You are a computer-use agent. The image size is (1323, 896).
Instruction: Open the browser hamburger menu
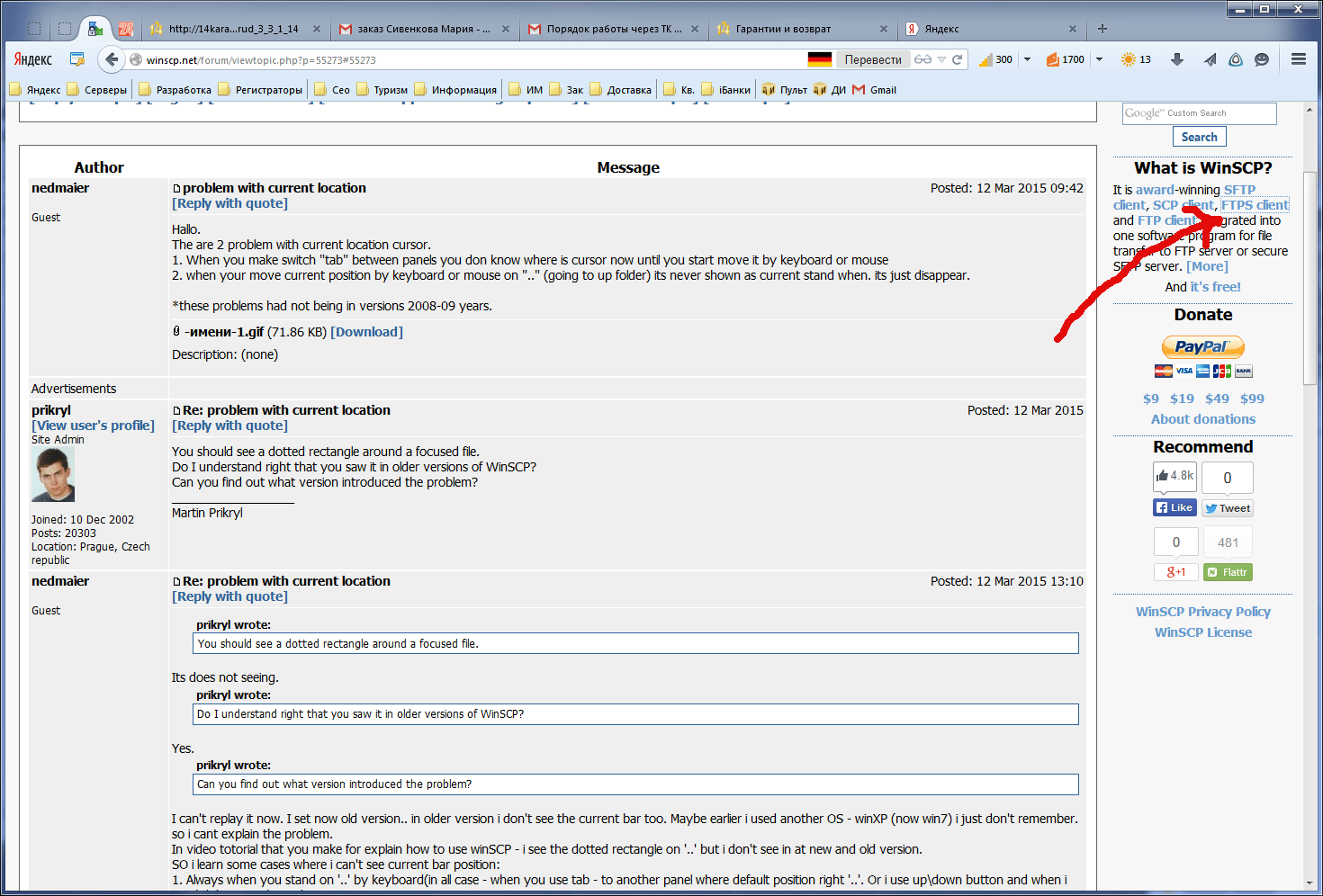(1298, 59)
